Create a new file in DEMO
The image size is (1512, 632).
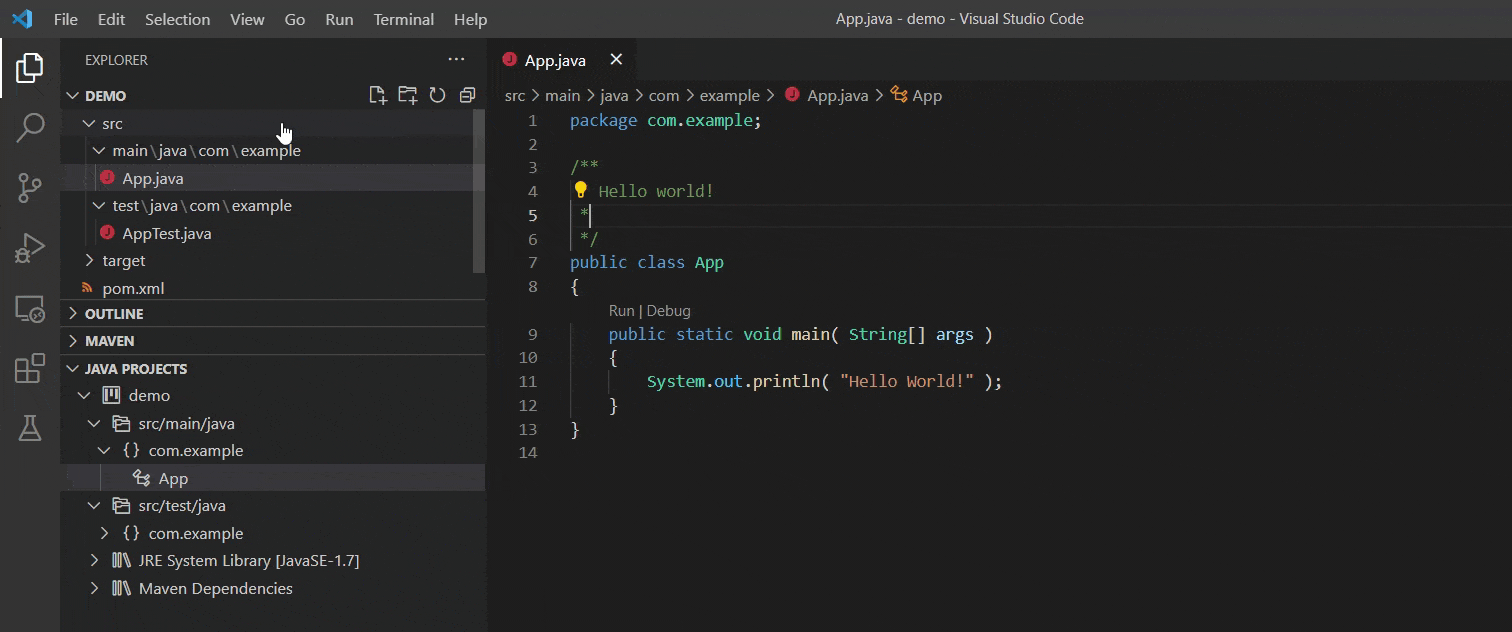377,95
